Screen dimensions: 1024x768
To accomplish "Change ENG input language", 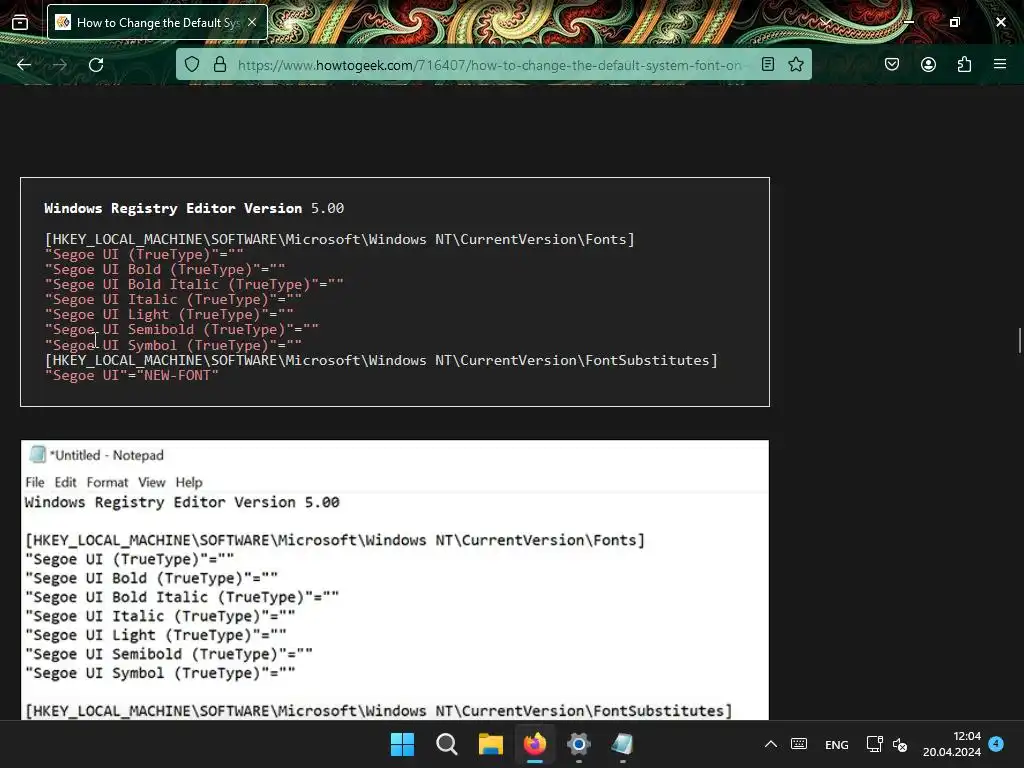I will pyautogui.click(x=837, y=744).
